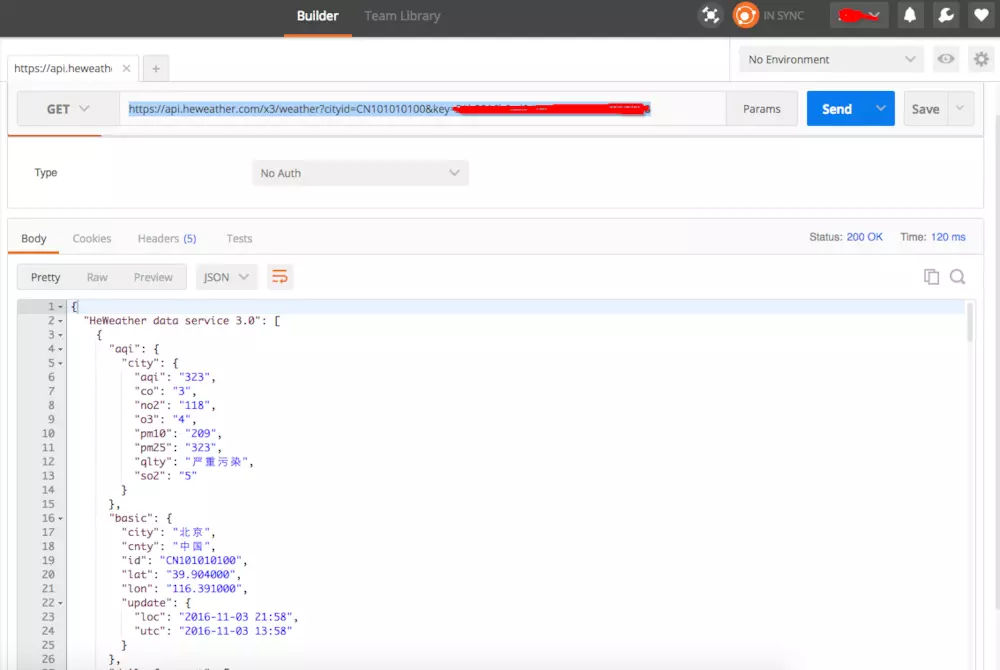Close the api.heweather request tab
1000x670 pixels.
point(126,68)
